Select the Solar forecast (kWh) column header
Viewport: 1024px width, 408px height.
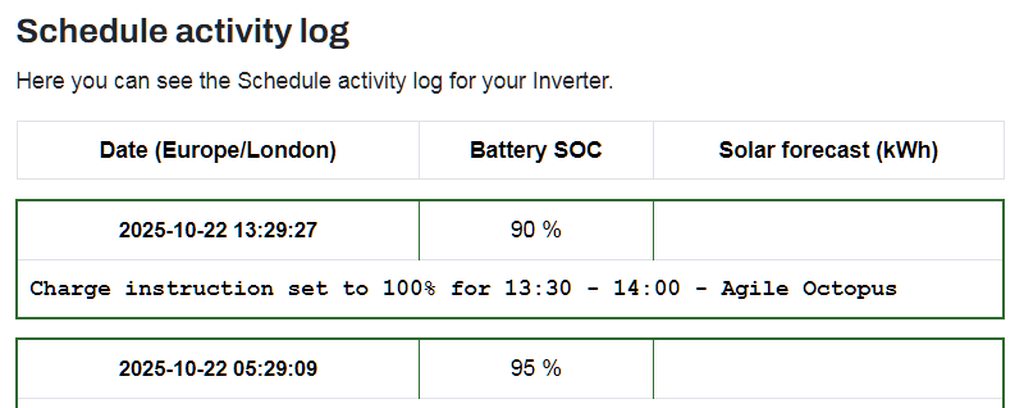[828, 151]
